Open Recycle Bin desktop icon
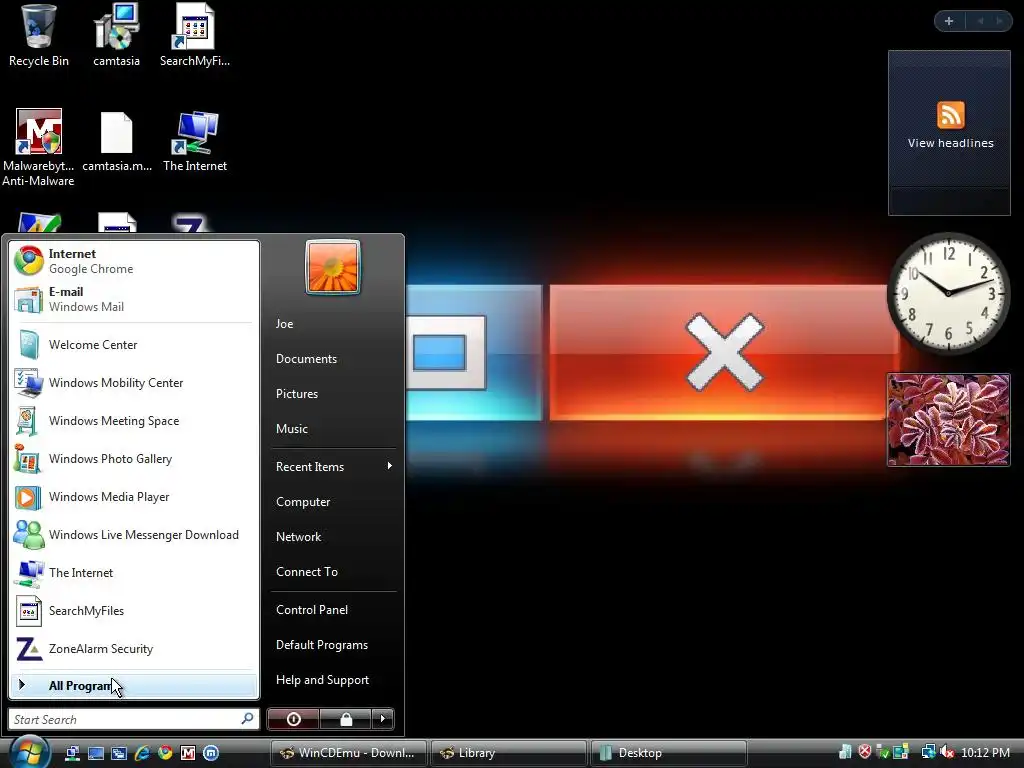The height and width of the screenshot is (768, 1024). click(x=38, y=36)
